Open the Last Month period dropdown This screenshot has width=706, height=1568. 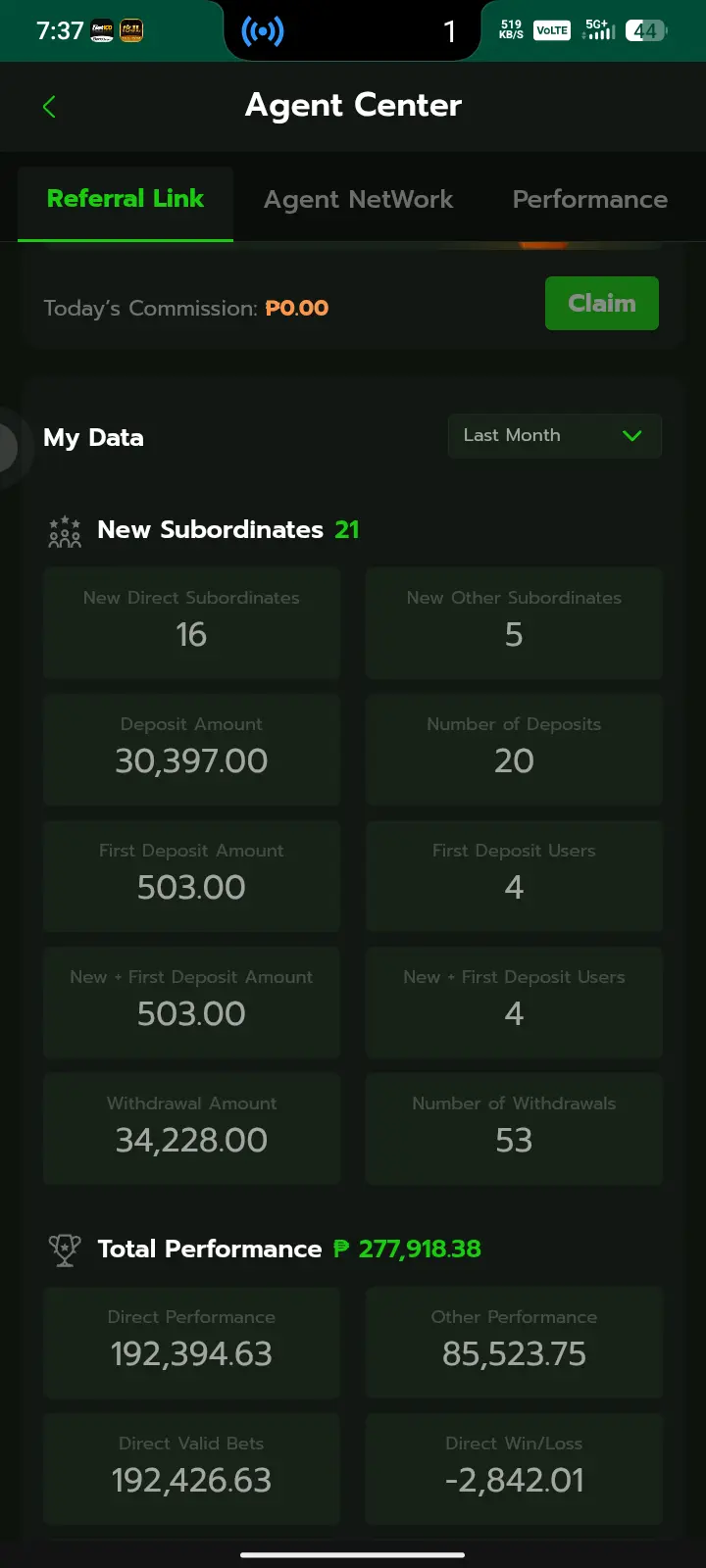[x=555, y=435]
